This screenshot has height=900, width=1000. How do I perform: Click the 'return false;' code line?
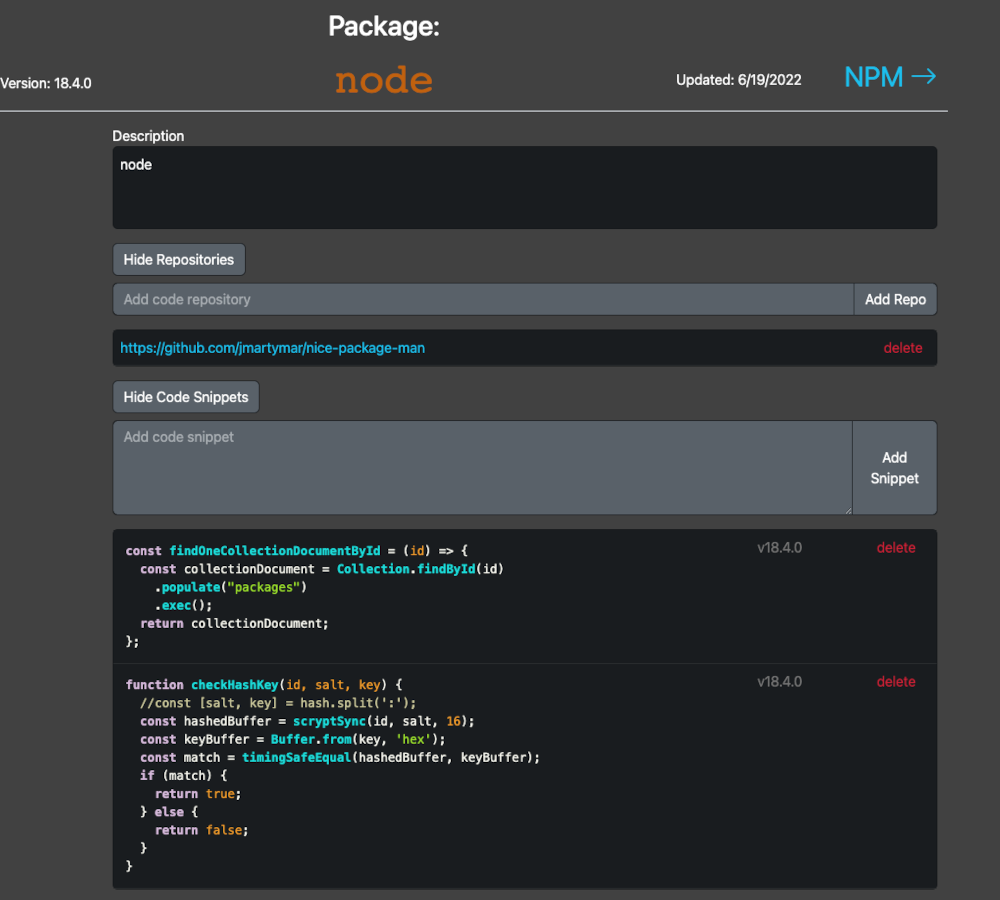(202, 830)
